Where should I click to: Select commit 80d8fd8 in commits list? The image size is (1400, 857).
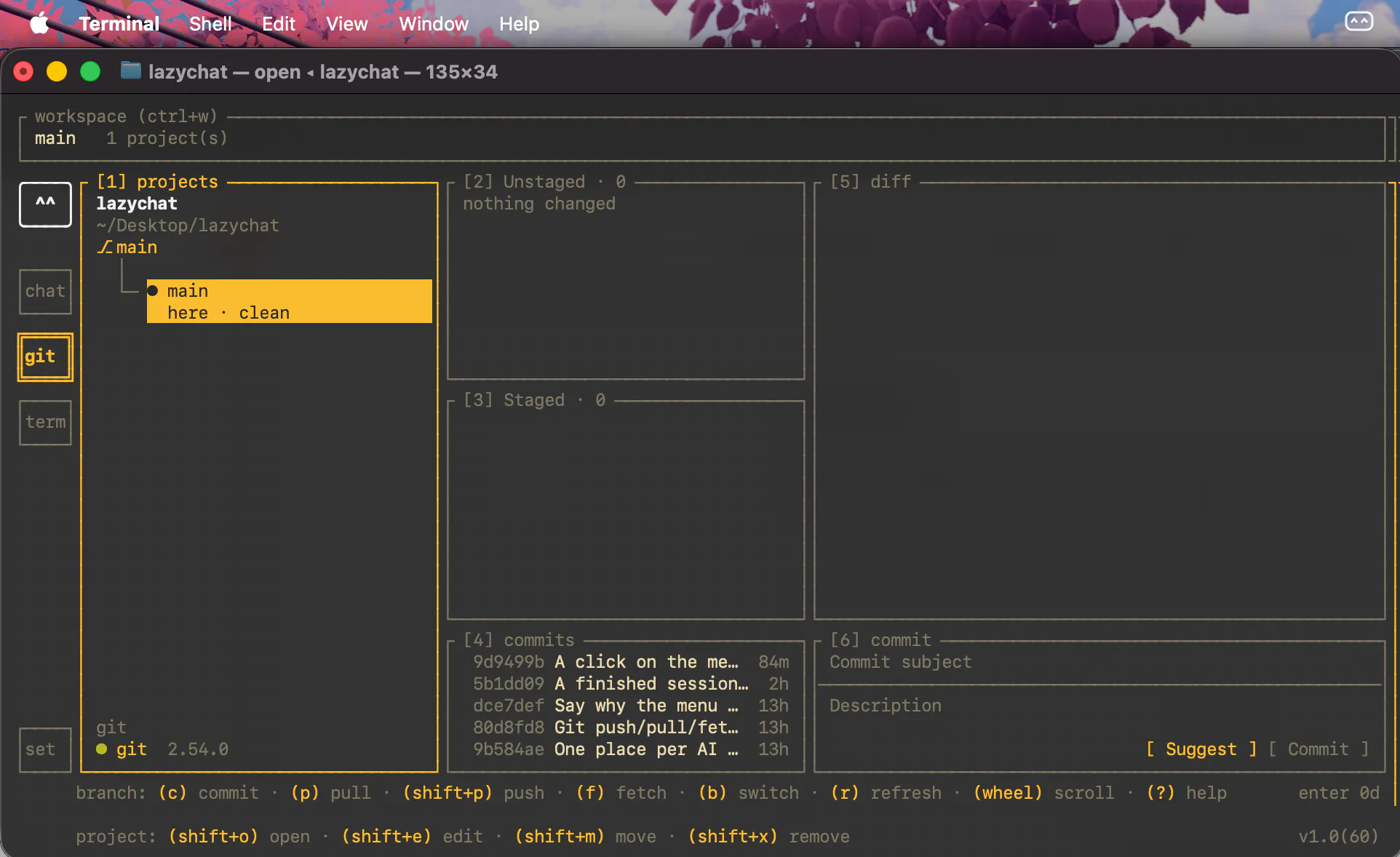coord(630,728)
